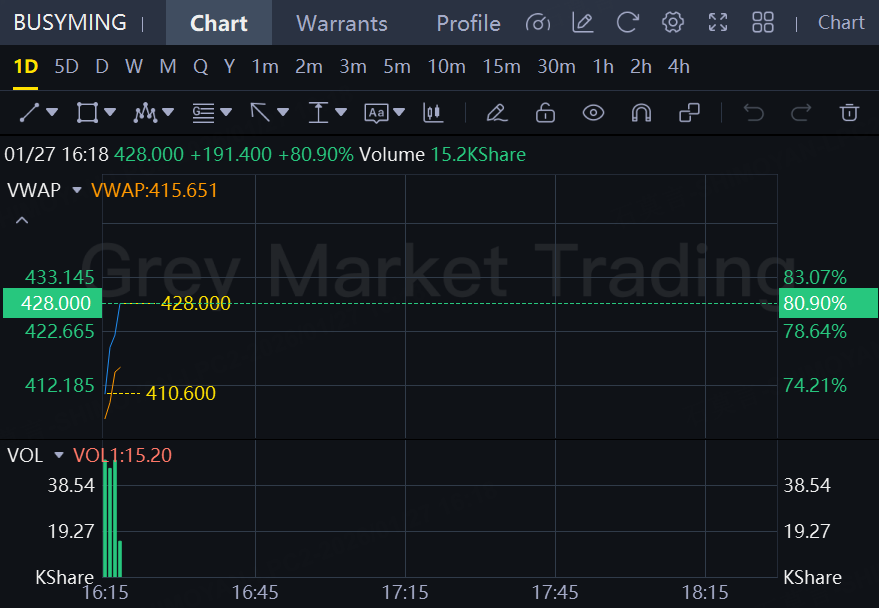Remove all drawings with the trash icon
The height and width of the screenshot is (608, 879).
pos(849,112)
